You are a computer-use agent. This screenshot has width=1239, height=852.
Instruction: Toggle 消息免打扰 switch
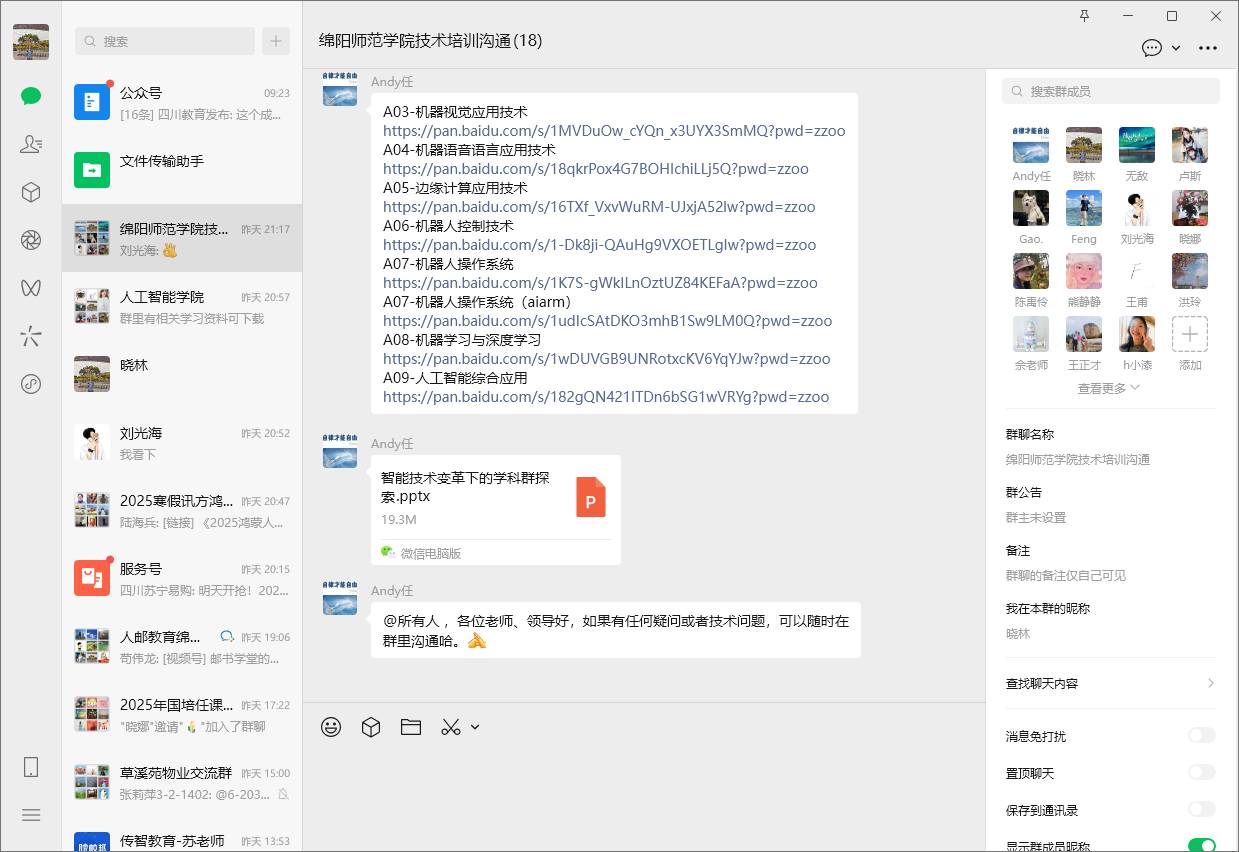tap(1201, 736)
